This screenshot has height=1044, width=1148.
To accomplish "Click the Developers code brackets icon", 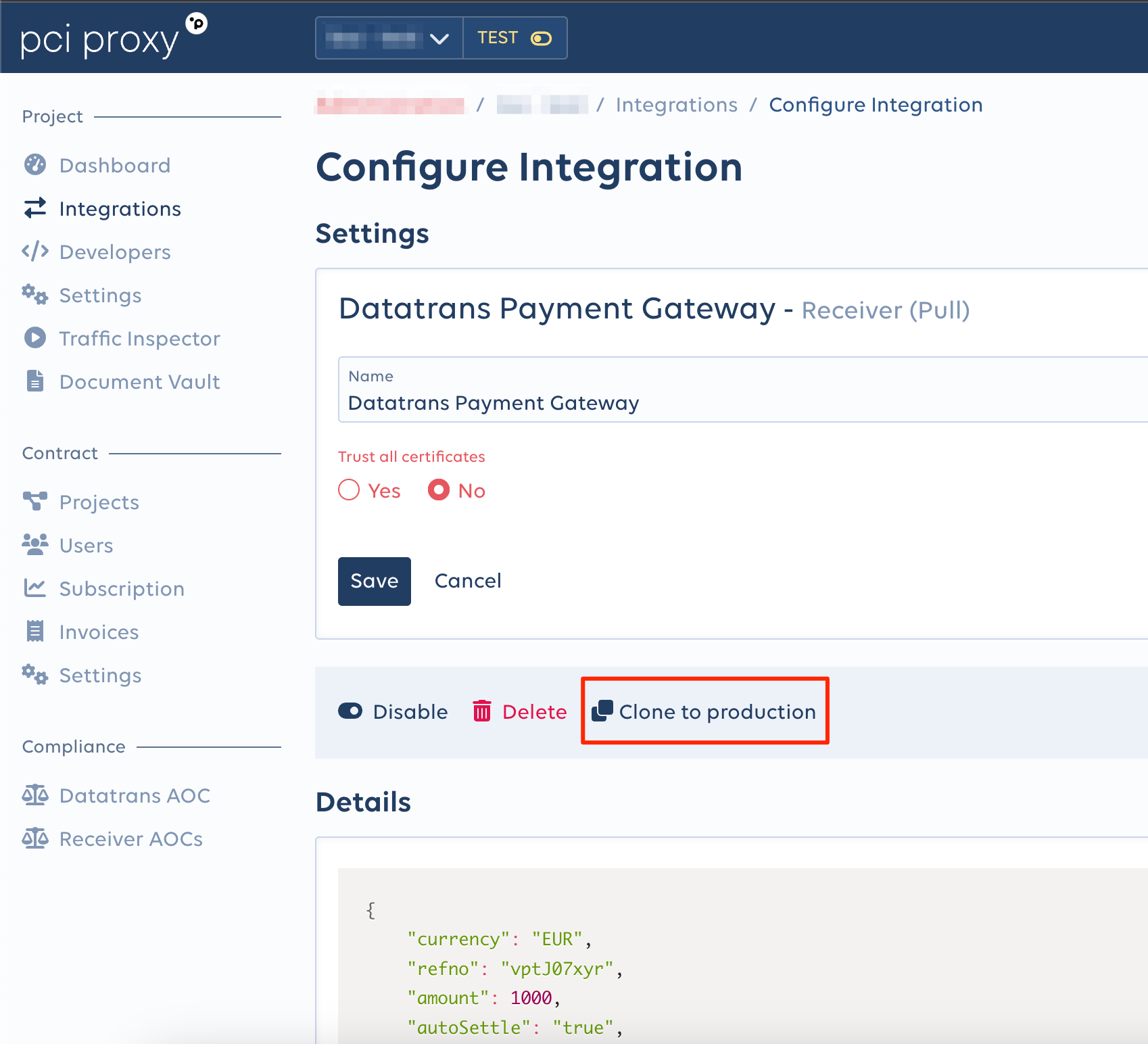I will click(35, 251).
